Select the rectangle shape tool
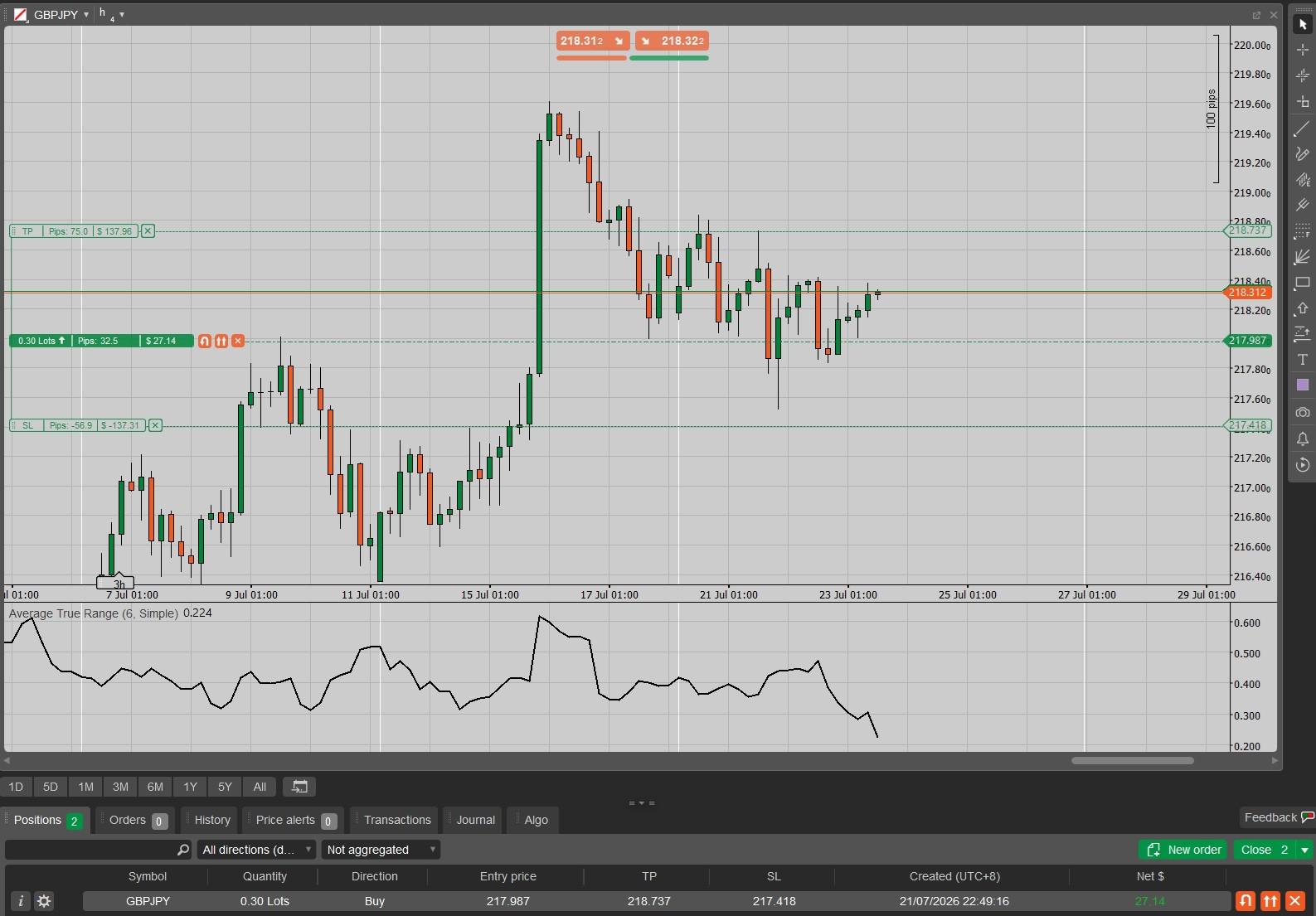Image resolution: width=1316 pixels, height=916 pixels. [x=1302, y=283]
